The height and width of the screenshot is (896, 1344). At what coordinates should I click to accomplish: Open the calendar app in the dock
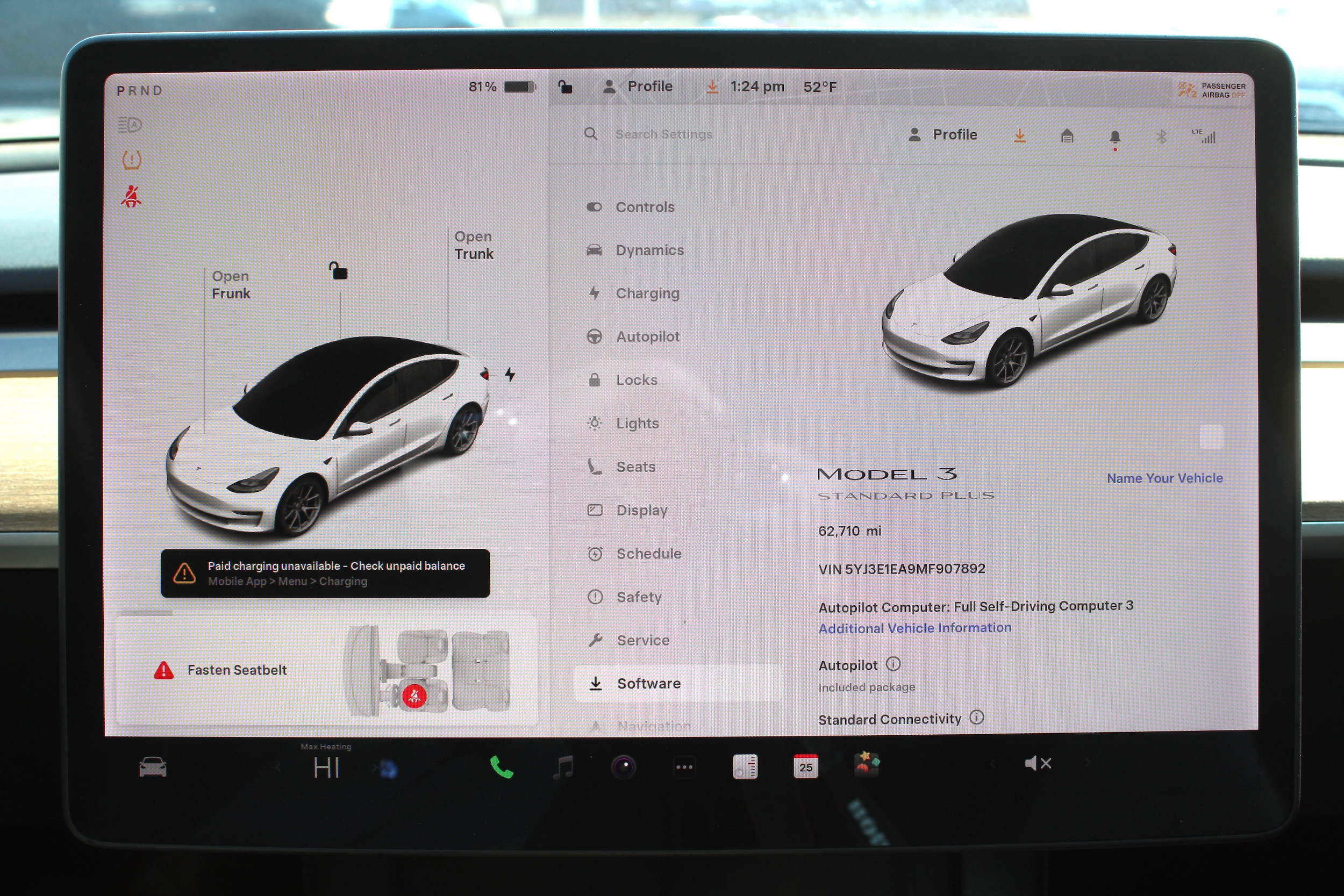coord(805,766)
